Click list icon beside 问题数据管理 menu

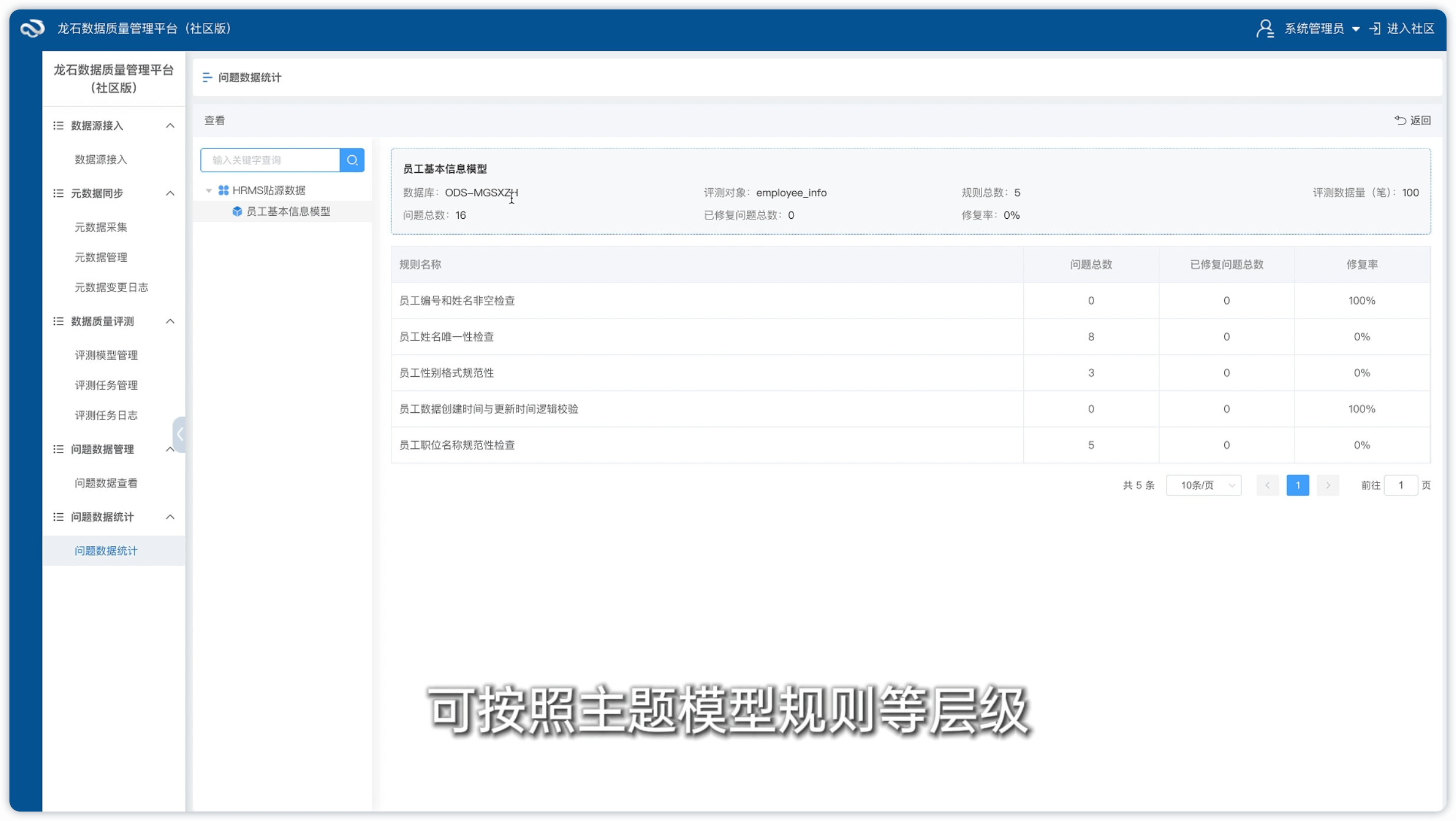point(58,449)
